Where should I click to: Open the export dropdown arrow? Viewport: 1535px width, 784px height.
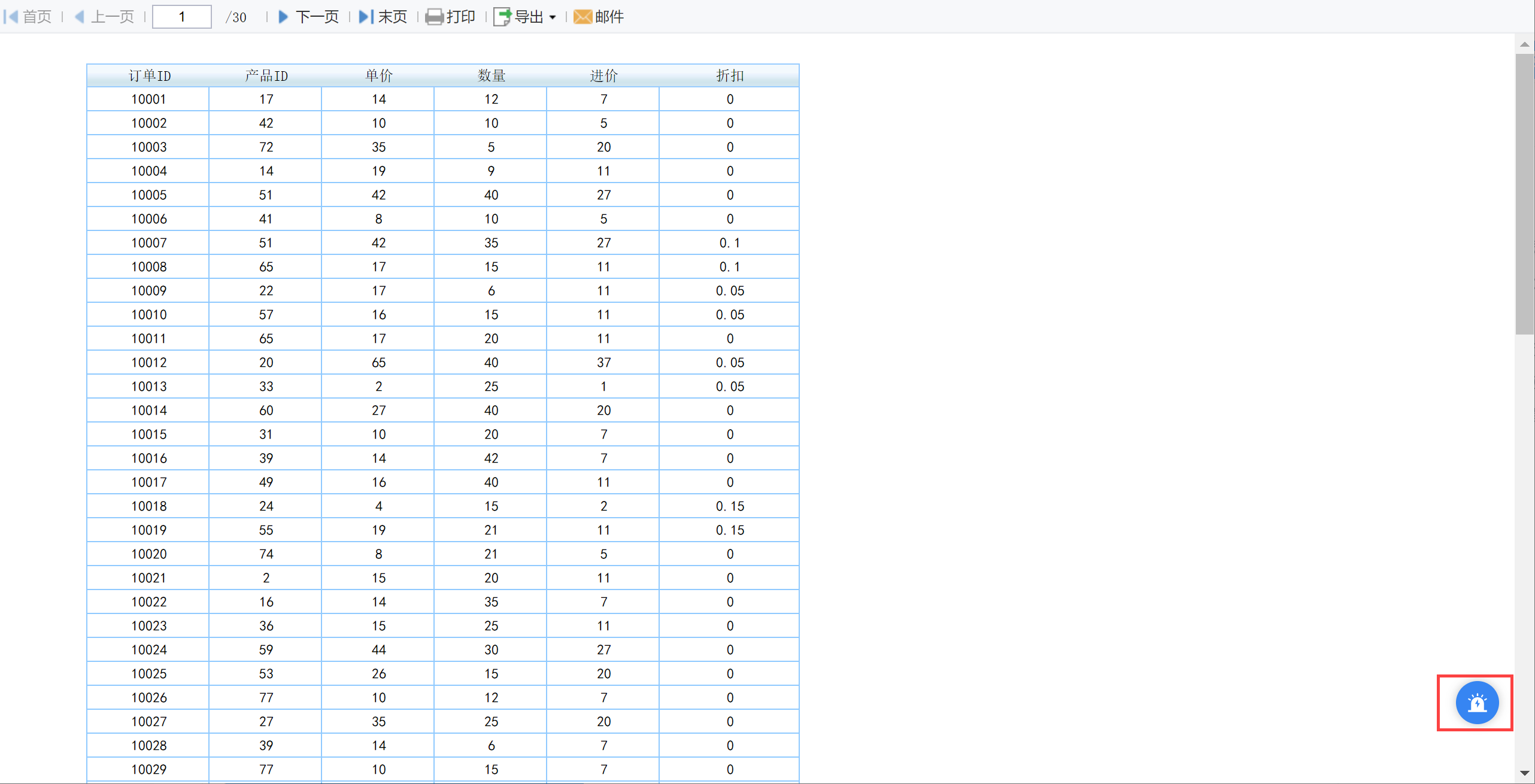click(553, 17)
